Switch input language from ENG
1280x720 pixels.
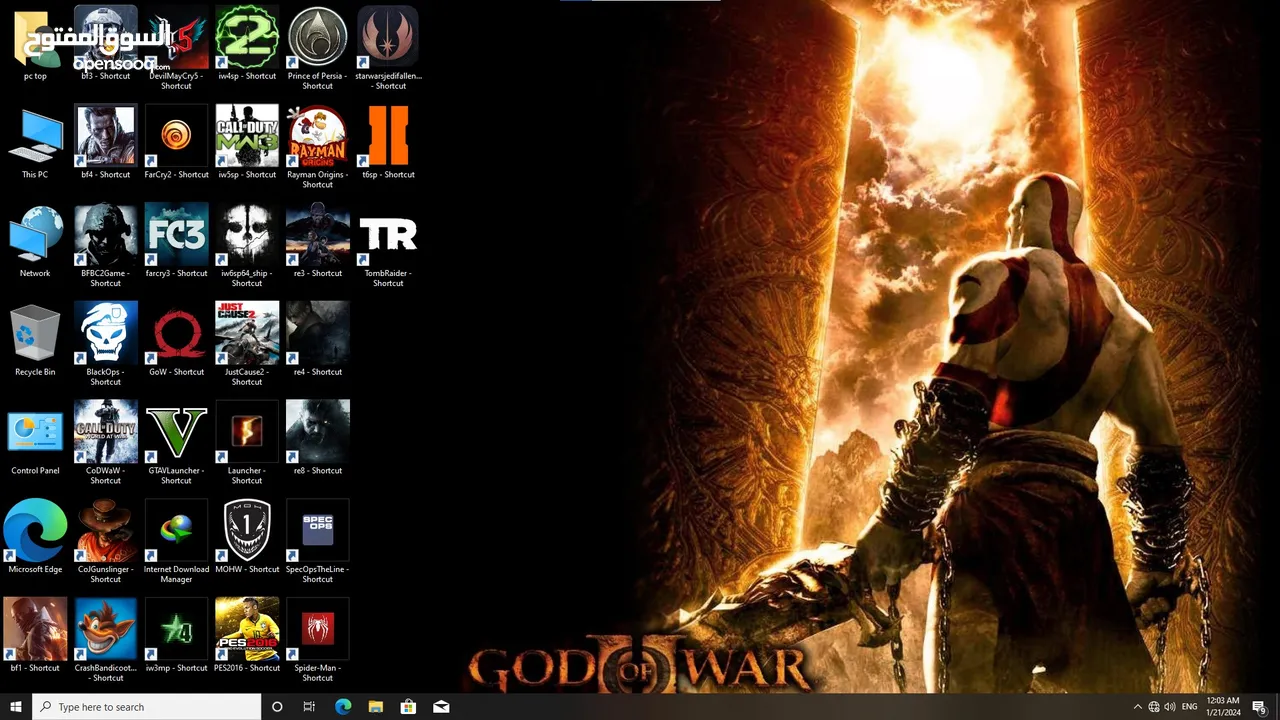point(1189,707)
